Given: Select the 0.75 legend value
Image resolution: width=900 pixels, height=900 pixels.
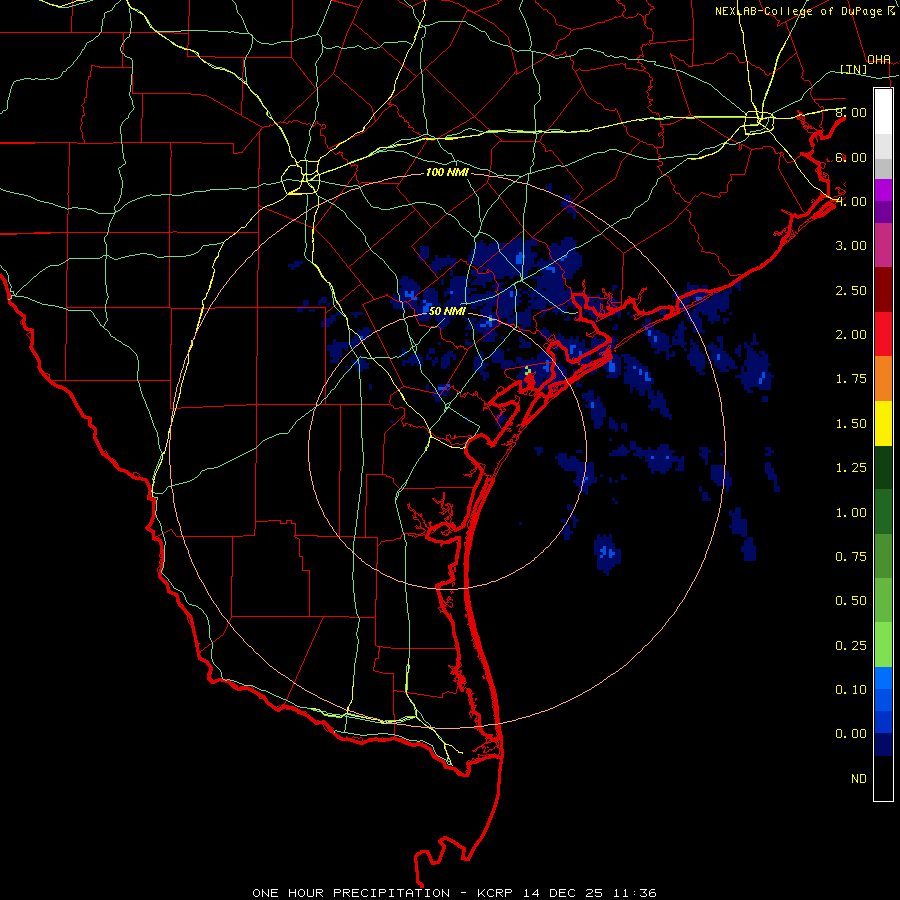Looking at the screenshot, I should click(851, 557).
